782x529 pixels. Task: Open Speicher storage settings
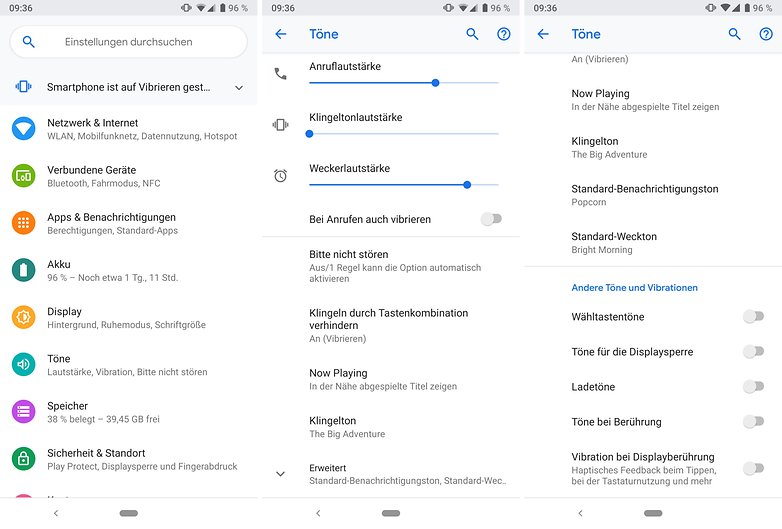(x=129, y=412)
